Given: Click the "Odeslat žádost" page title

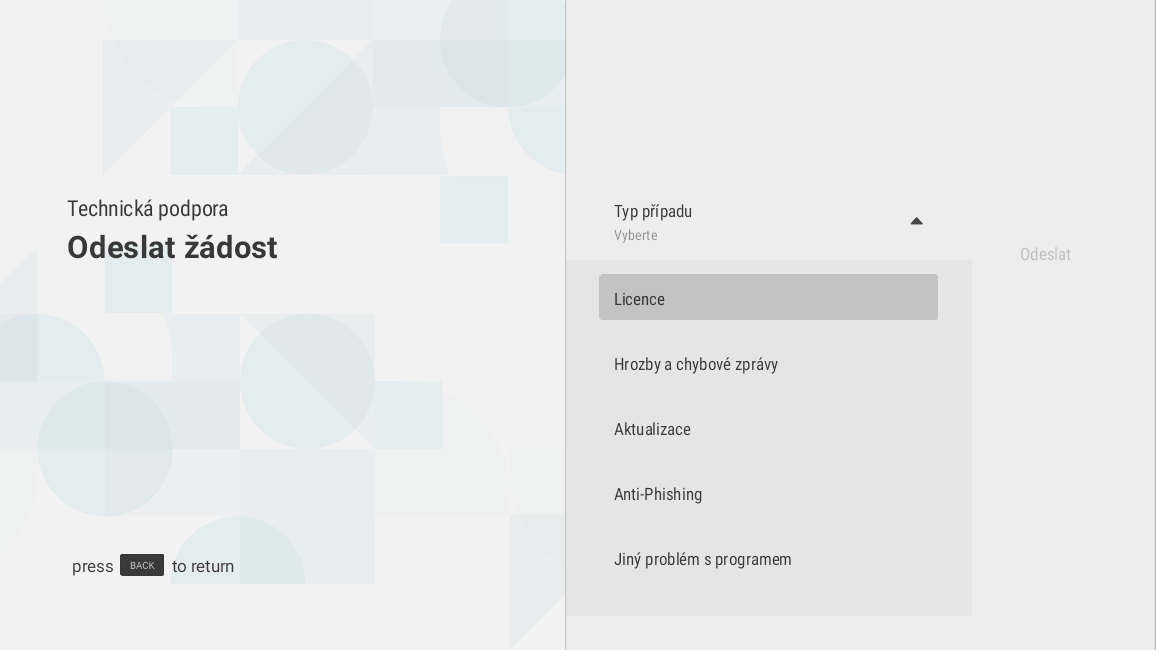Looking at the screenshot, I should tap(172, 247).
